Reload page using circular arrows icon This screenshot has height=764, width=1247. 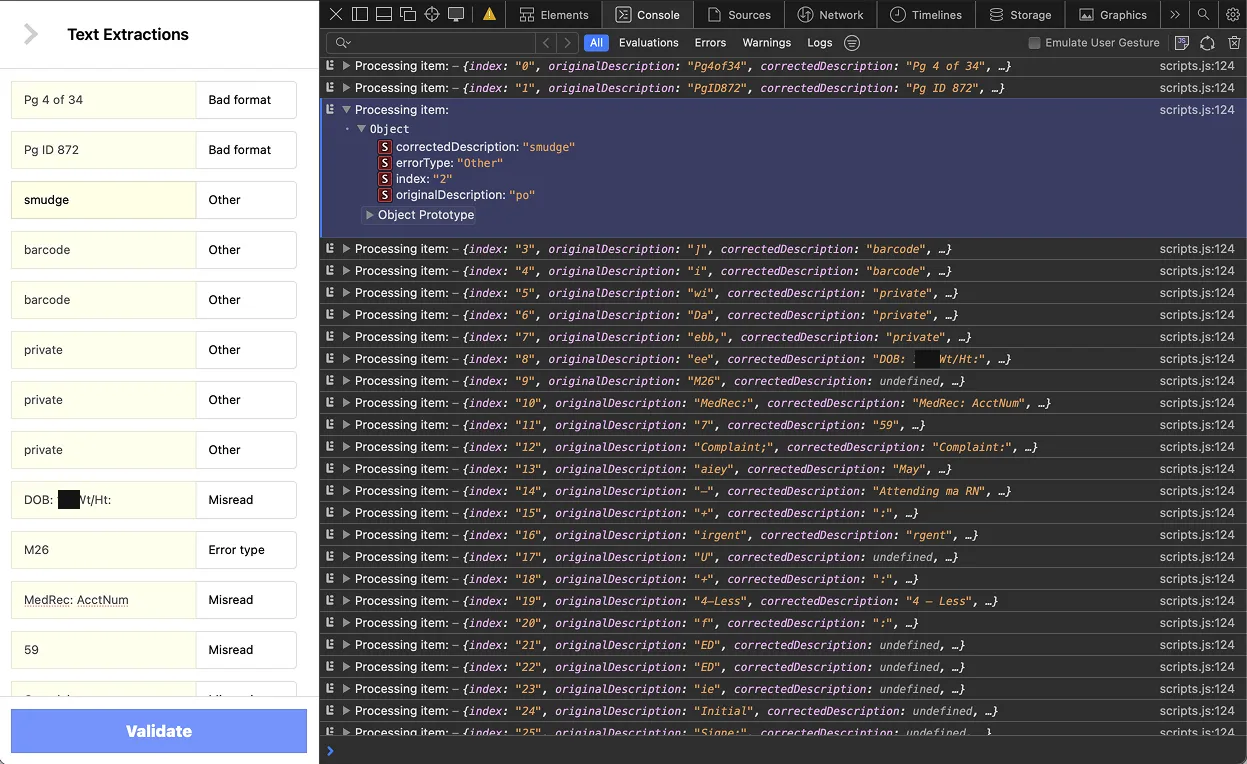click(x=1208, y=43)
